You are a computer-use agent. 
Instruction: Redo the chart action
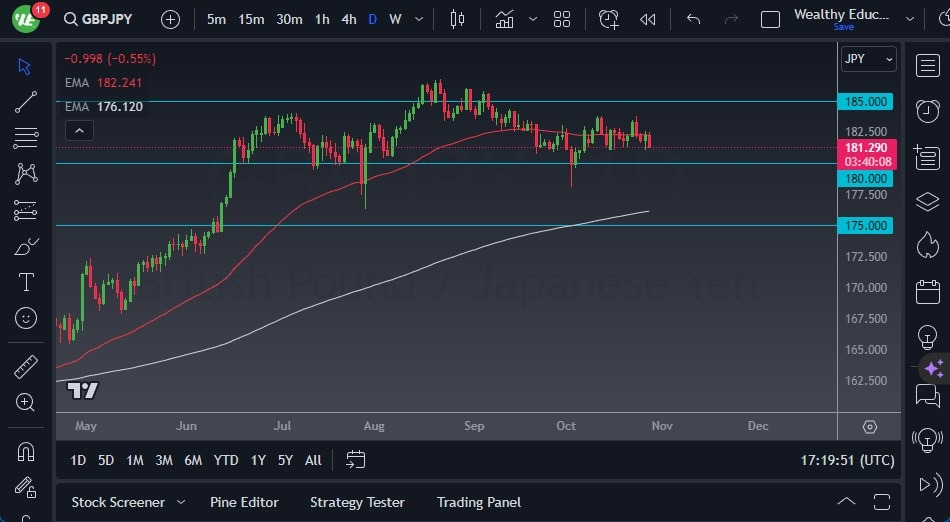click(731, 19)
